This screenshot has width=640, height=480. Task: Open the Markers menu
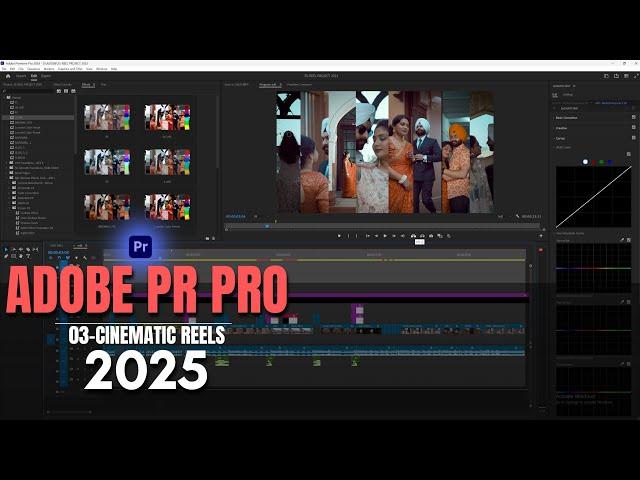(49, 69)
